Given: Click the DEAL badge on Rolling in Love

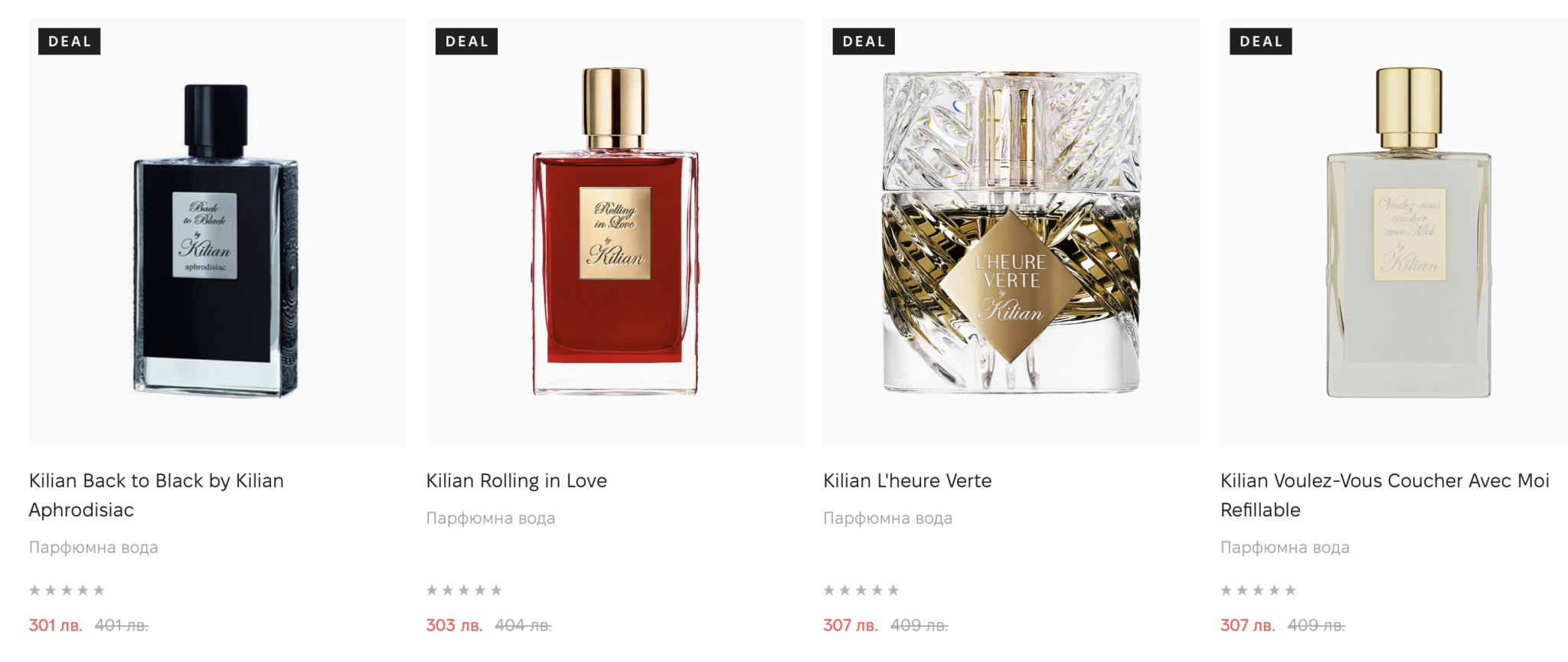Looking at the screenshot, I should point(466,41).
